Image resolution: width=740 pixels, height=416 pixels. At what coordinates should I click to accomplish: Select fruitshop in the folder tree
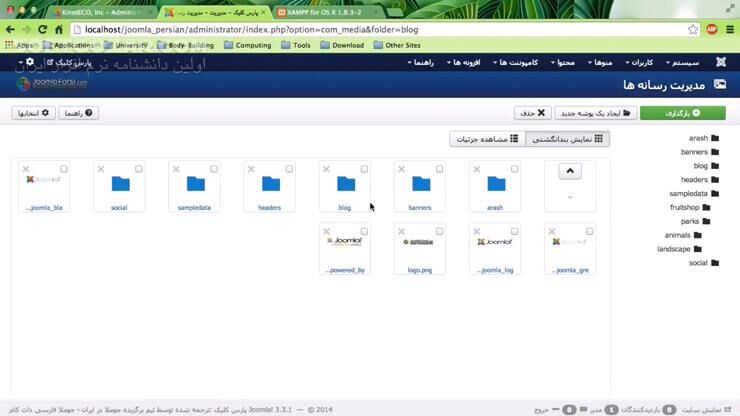coord(687,207)
